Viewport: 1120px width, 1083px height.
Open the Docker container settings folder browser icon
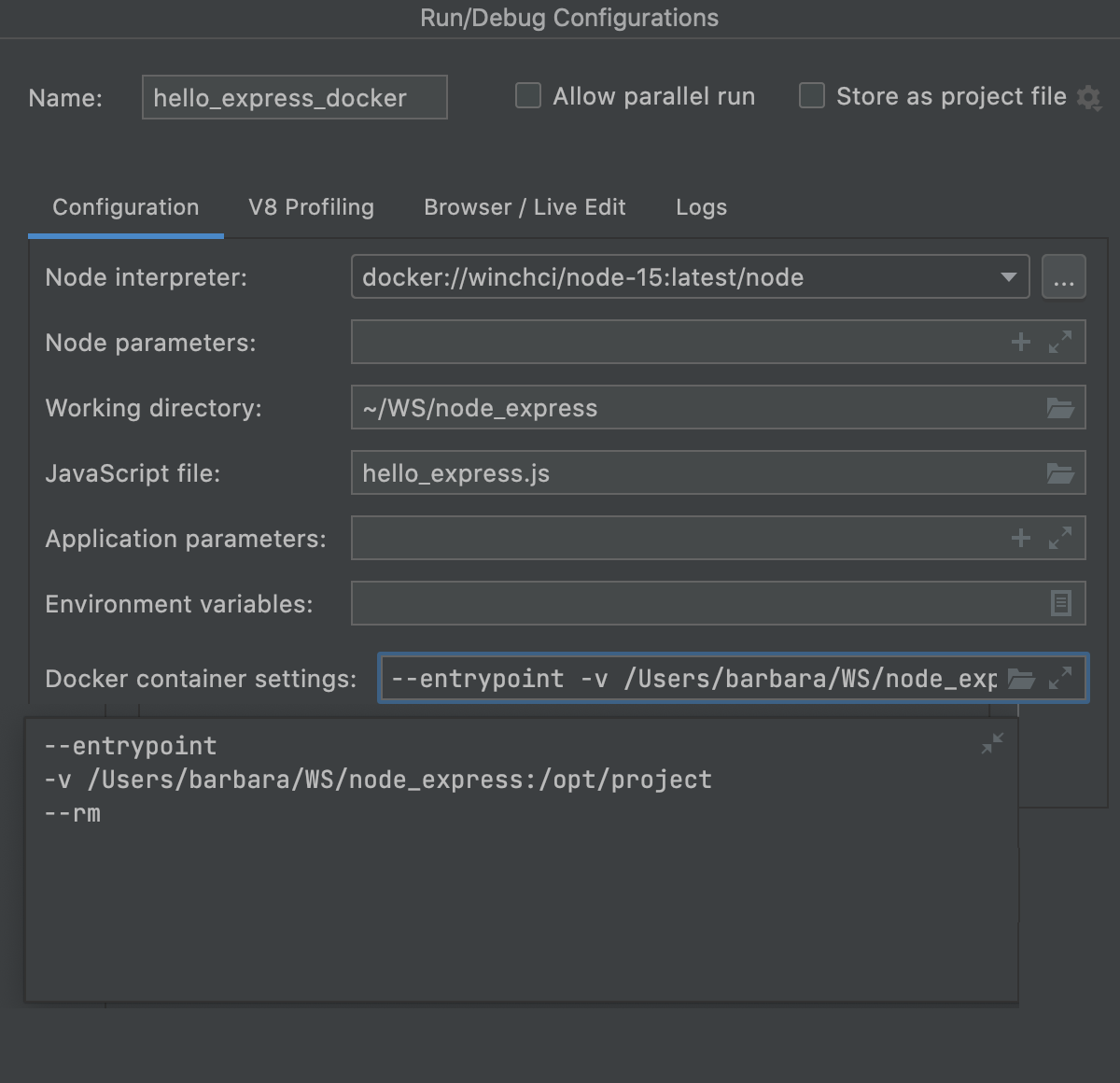point(1023,679)
